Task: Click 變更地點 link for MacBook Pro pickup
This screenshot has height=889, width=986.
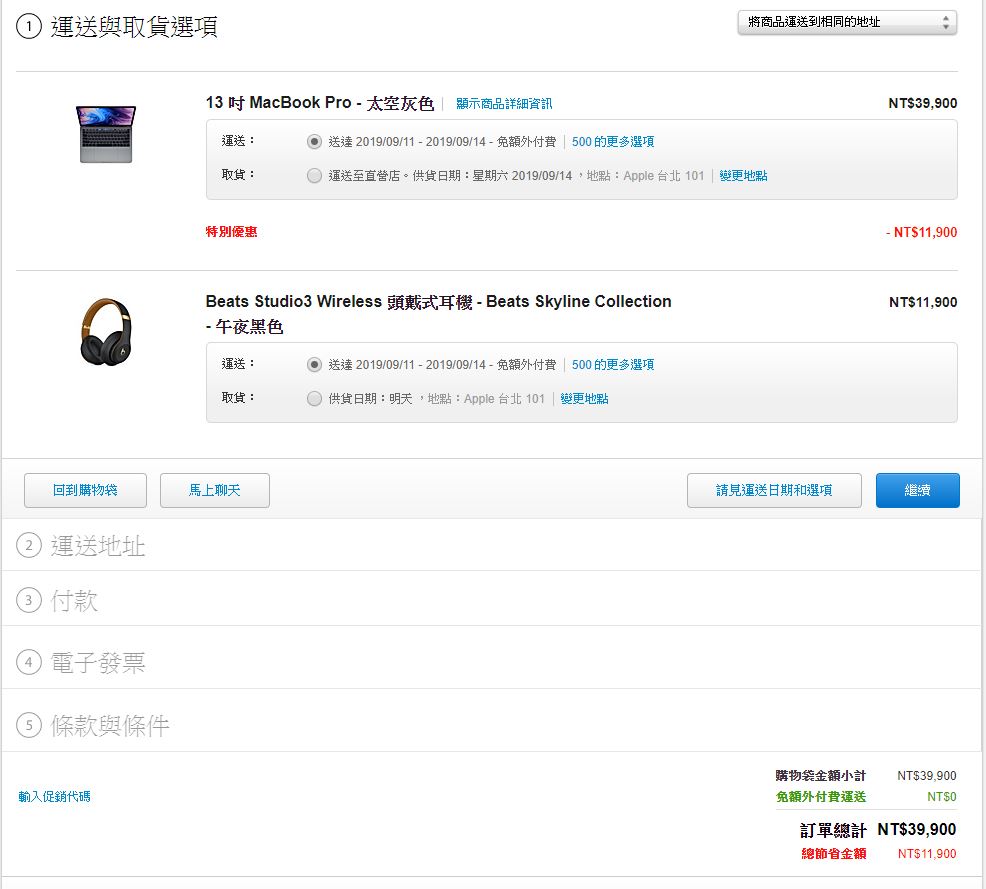Action: [743, 176]
